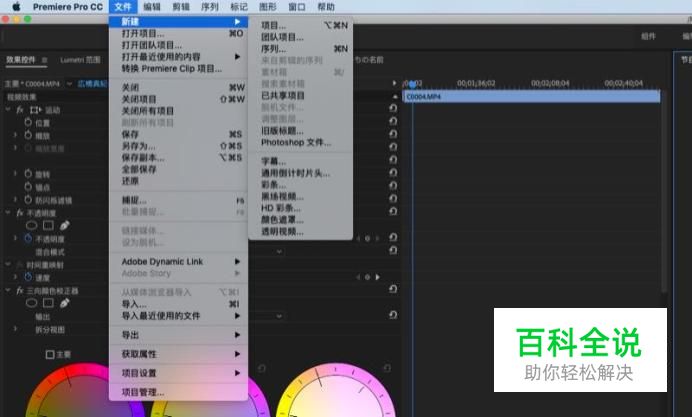Create rectangle mask under 不透明度 effect

tap(48, 225)
